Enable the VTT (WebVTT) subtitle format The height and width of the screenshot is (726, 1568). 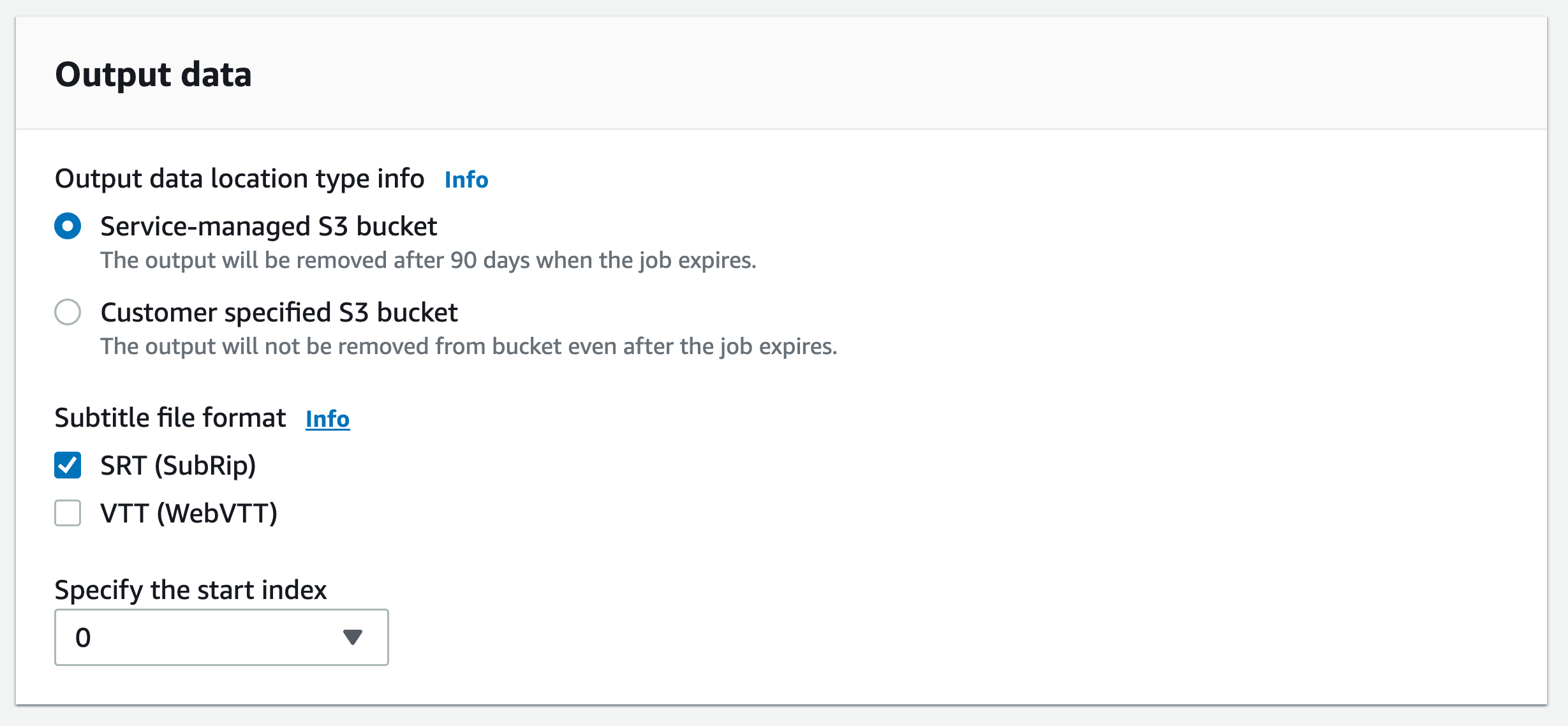click(68, 513)
